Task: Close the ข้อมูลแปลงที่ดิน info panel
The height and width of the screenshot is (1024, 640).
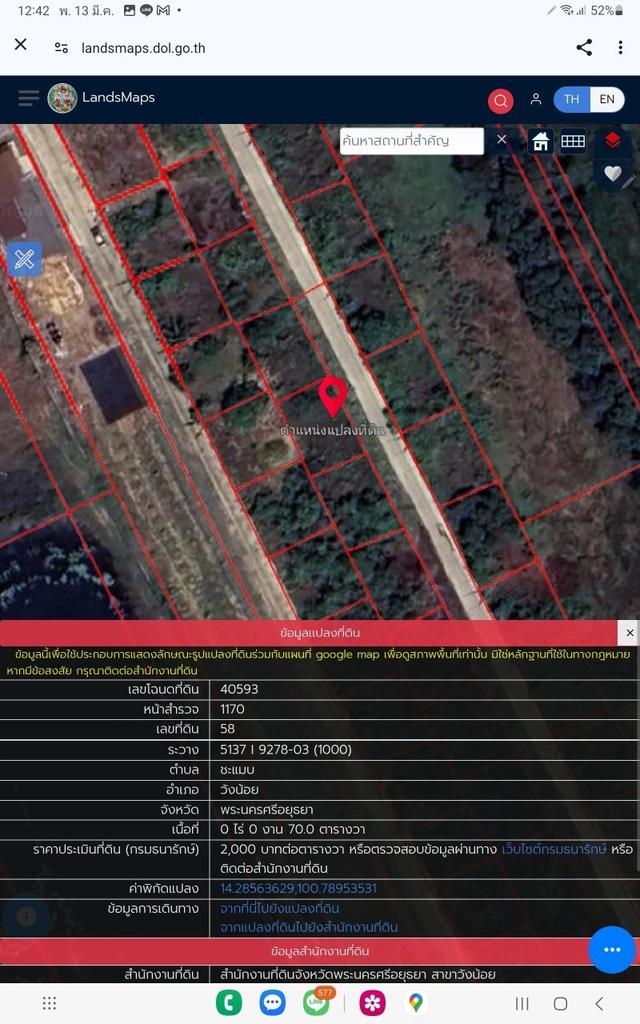Action: tap(628, 633)
